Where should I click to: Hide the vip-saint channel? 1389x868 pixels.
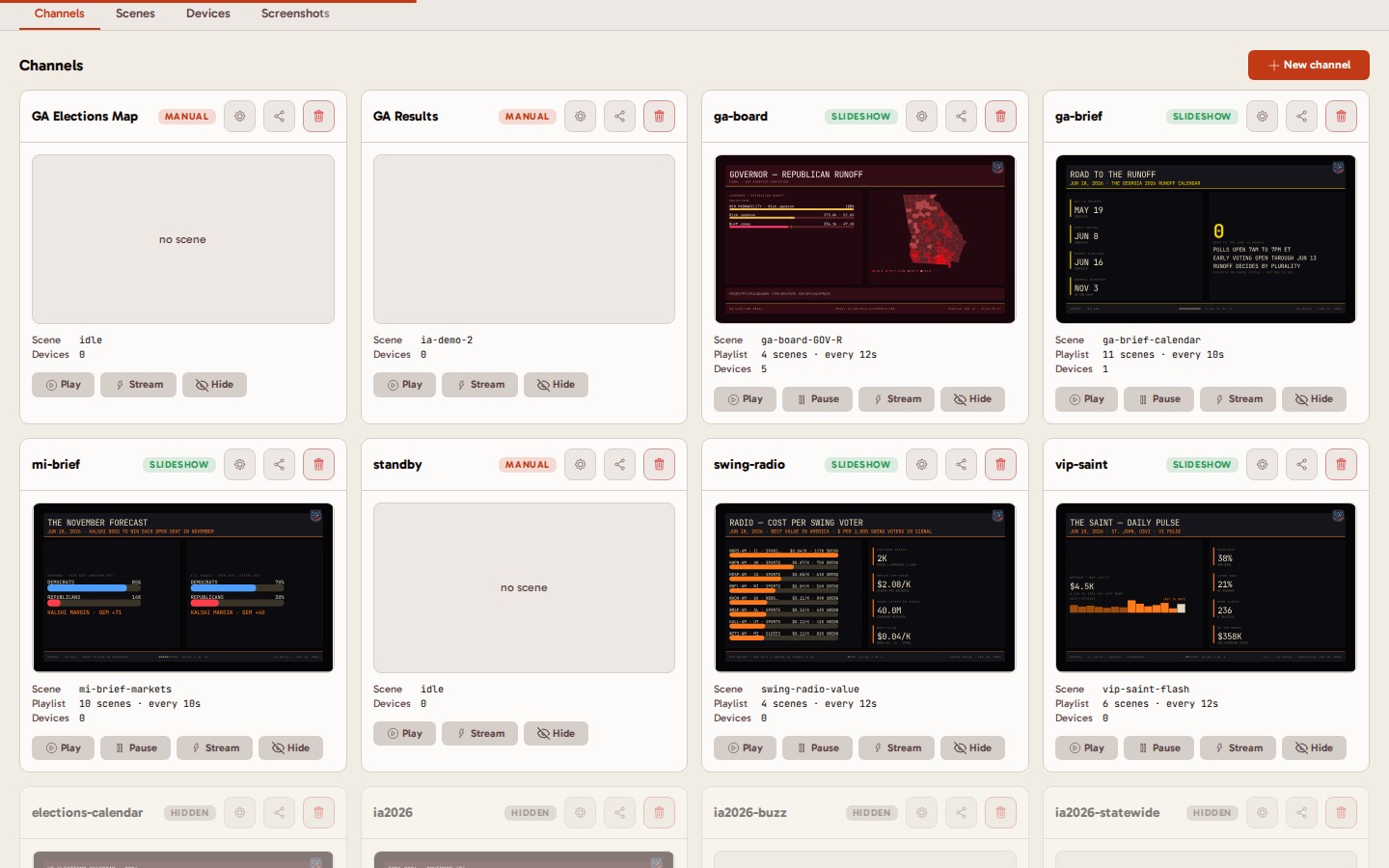(1314, 748)
